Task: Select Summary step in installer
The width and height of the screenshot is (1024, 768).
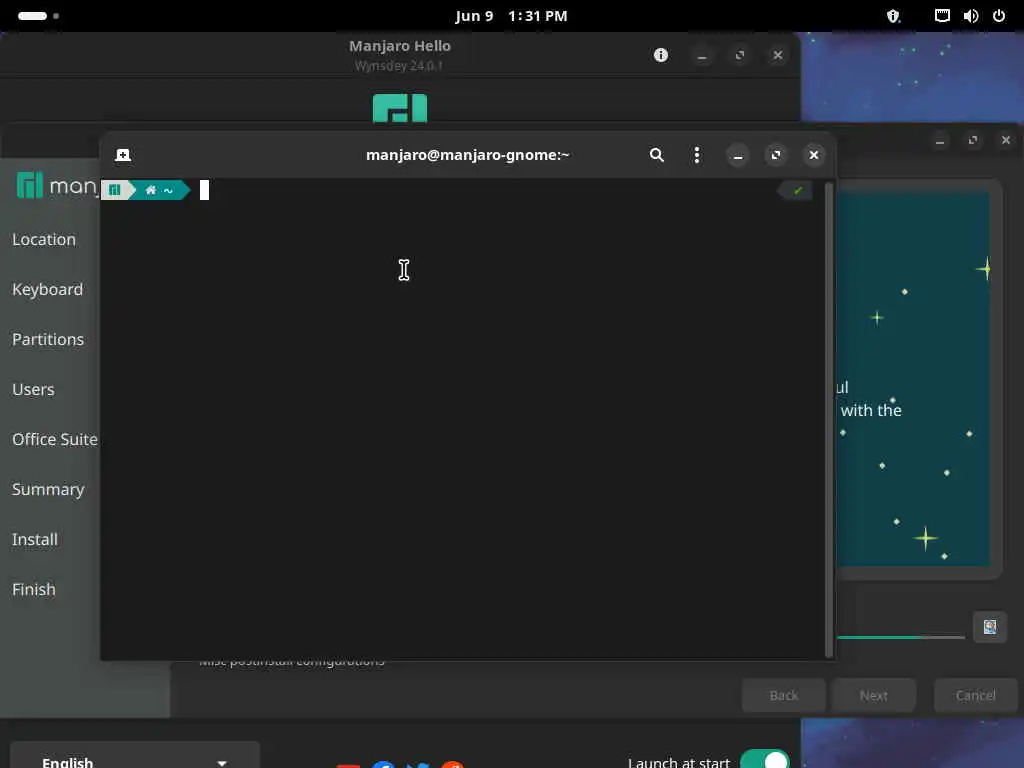Action: click(x=48, y=490)
